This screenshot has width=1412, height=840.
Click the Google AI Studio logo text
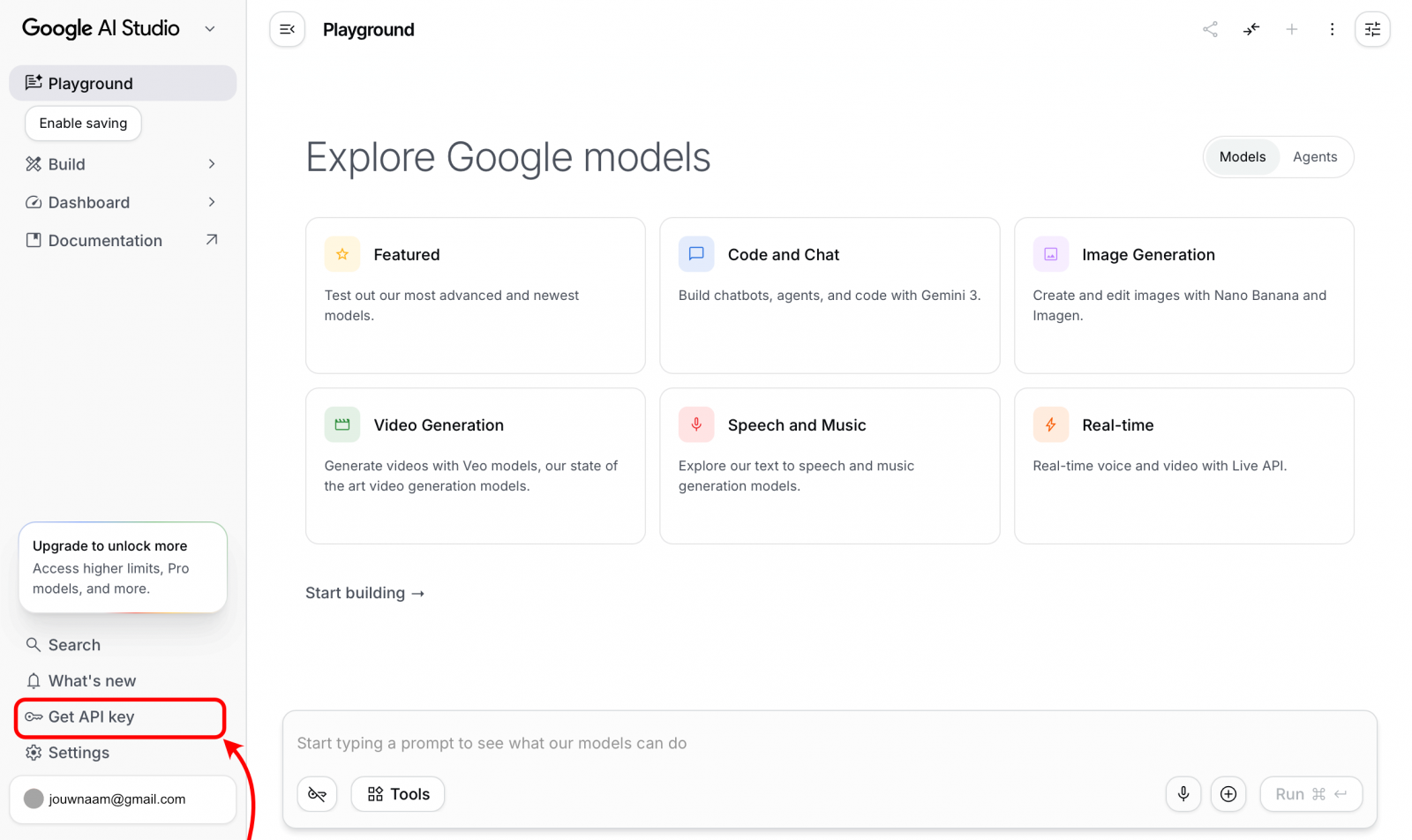tap(101, 28)
